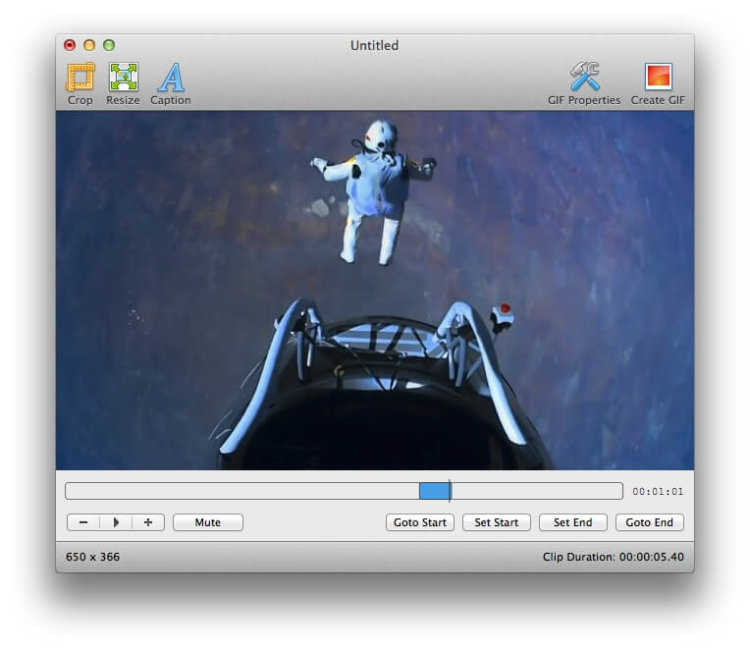The height and width of the screenshot is (650, 750).
Task: Step back with the minus button
Action: [83, 522]
